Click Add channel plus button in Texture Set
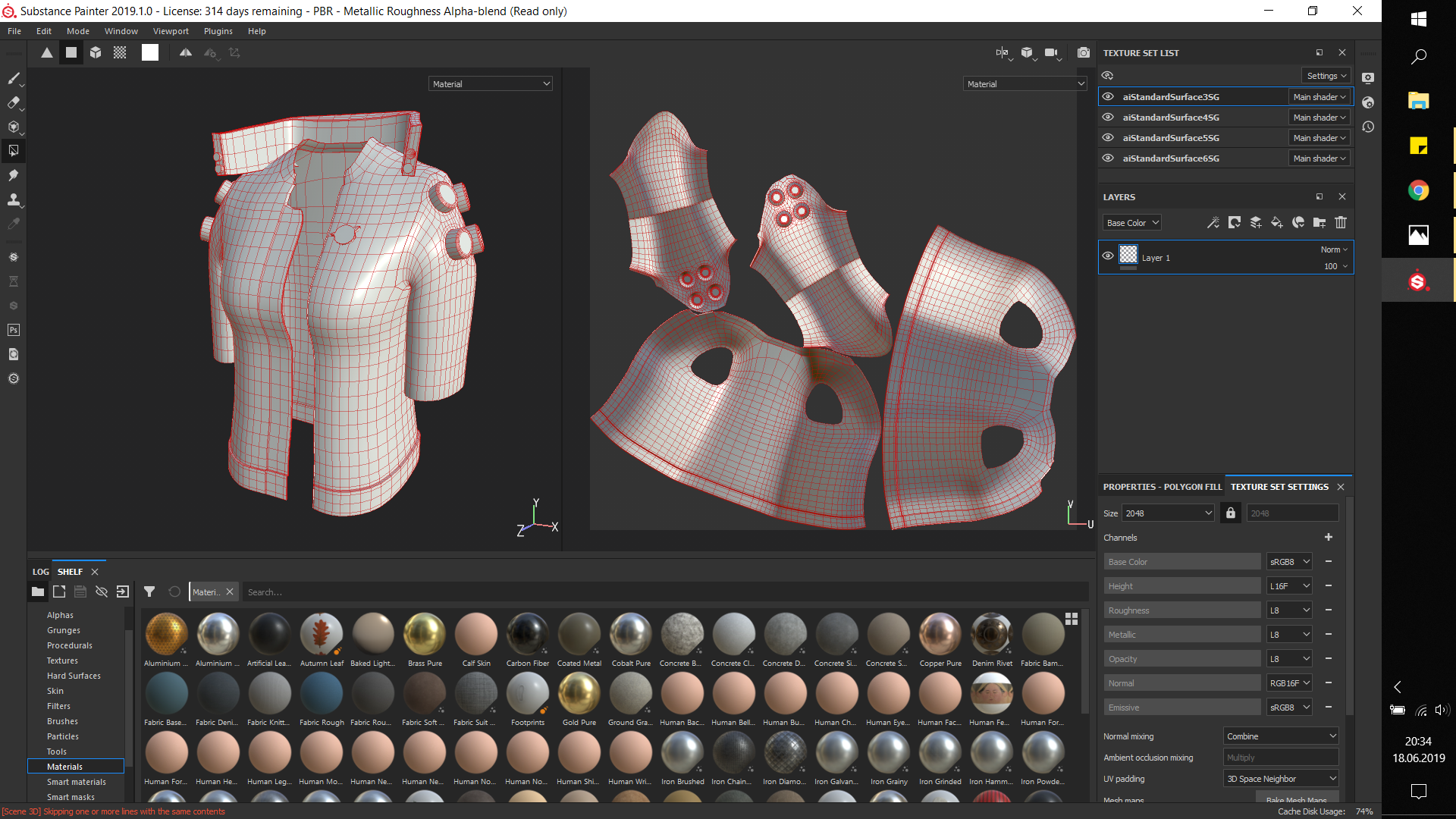The width and height of the screenshot is (1456, 819). 1329,537
